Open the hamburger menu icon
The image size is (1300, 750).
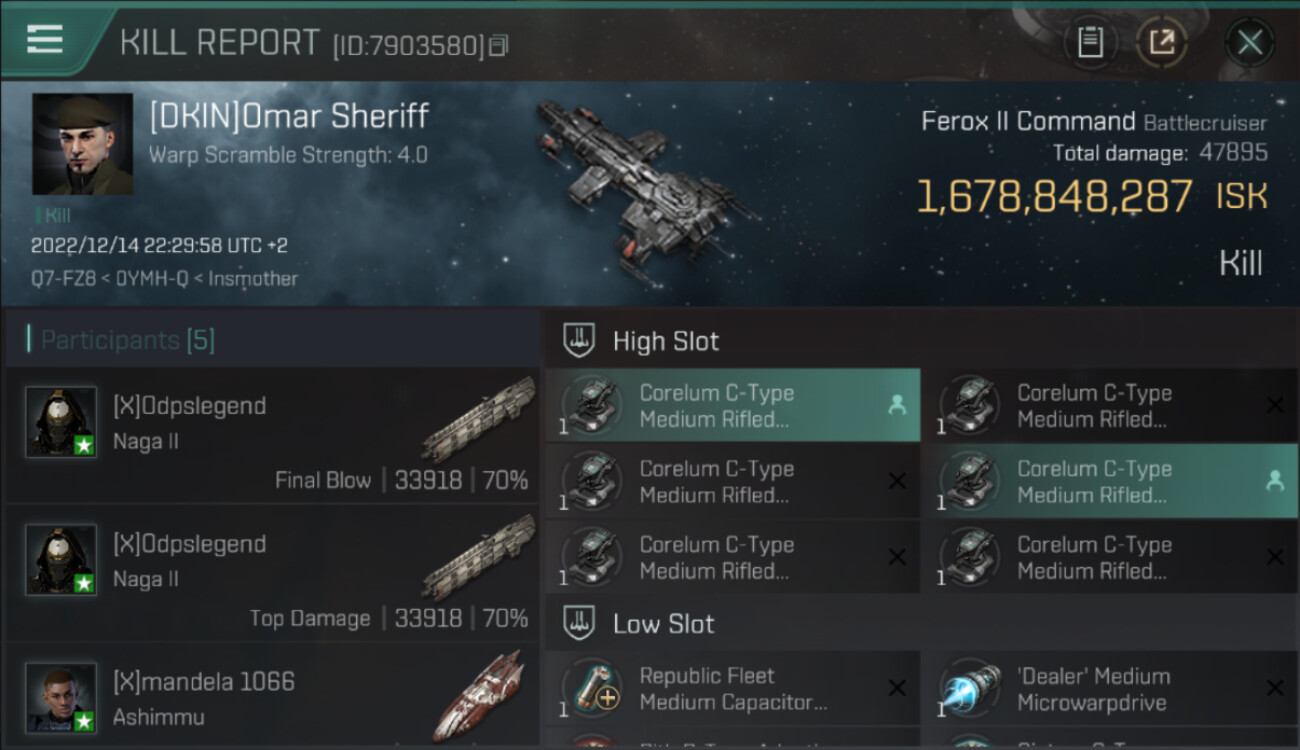pos(45,39)
